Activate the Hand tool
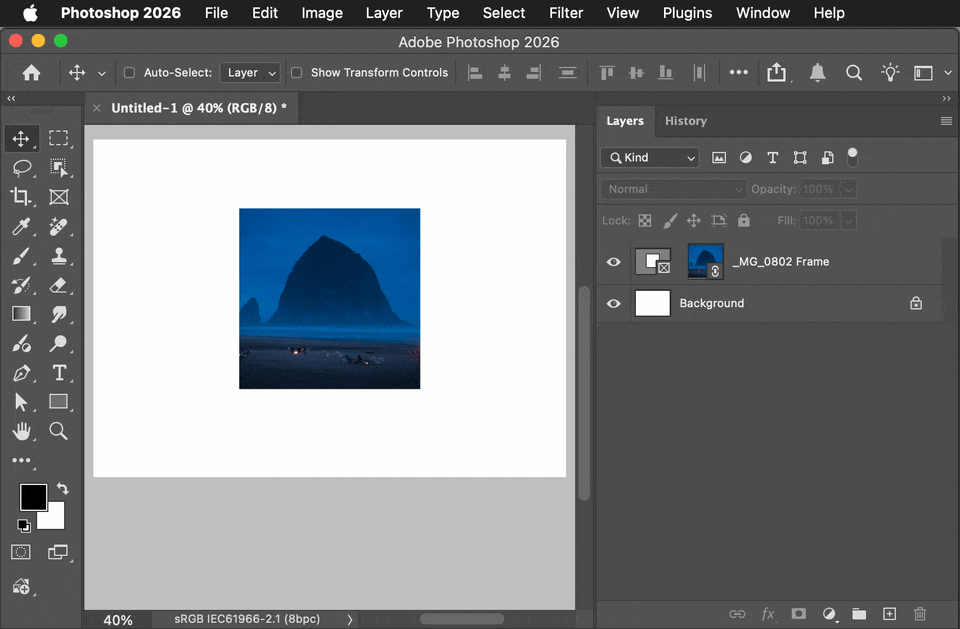This screenshot has height=629, width=960. tap(21, 431)
